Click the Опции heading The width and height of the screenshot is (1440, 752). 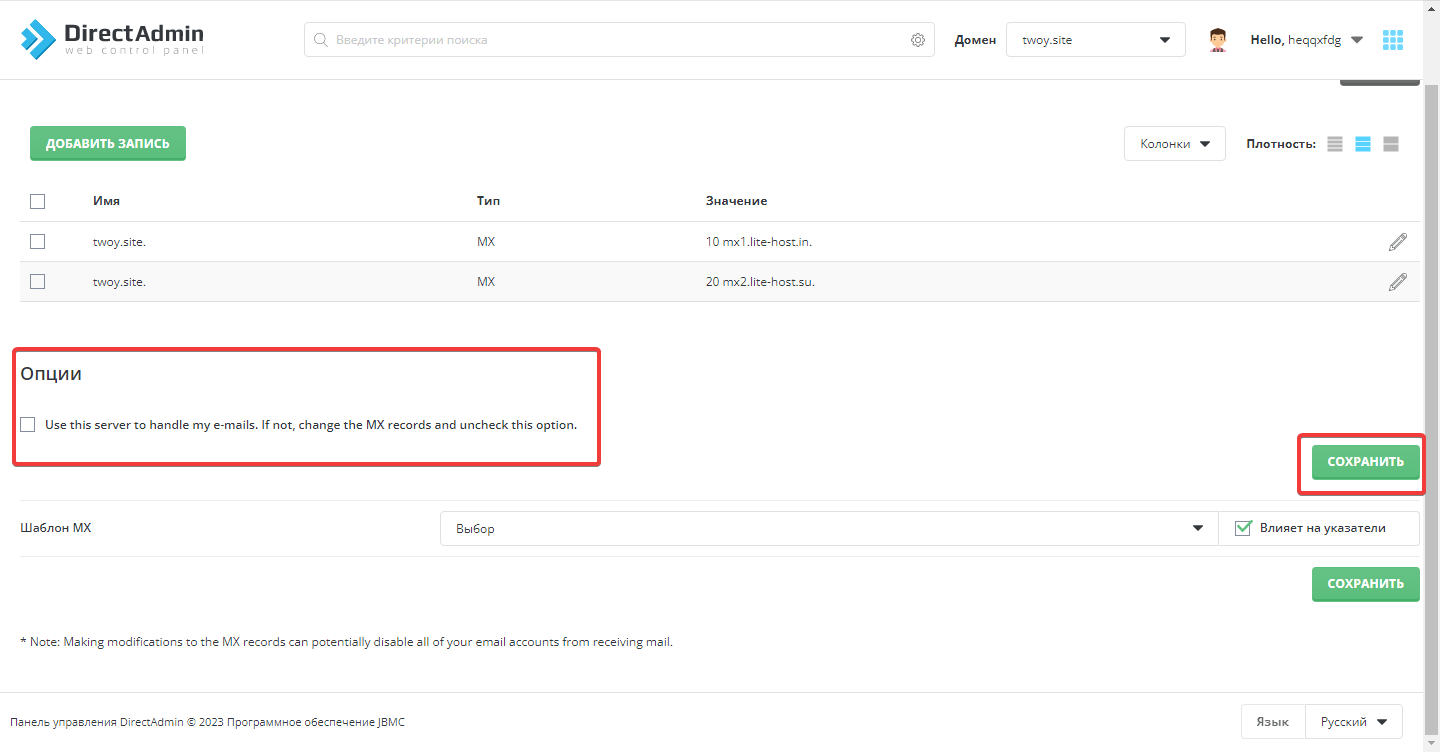click(x=51, y=374)
